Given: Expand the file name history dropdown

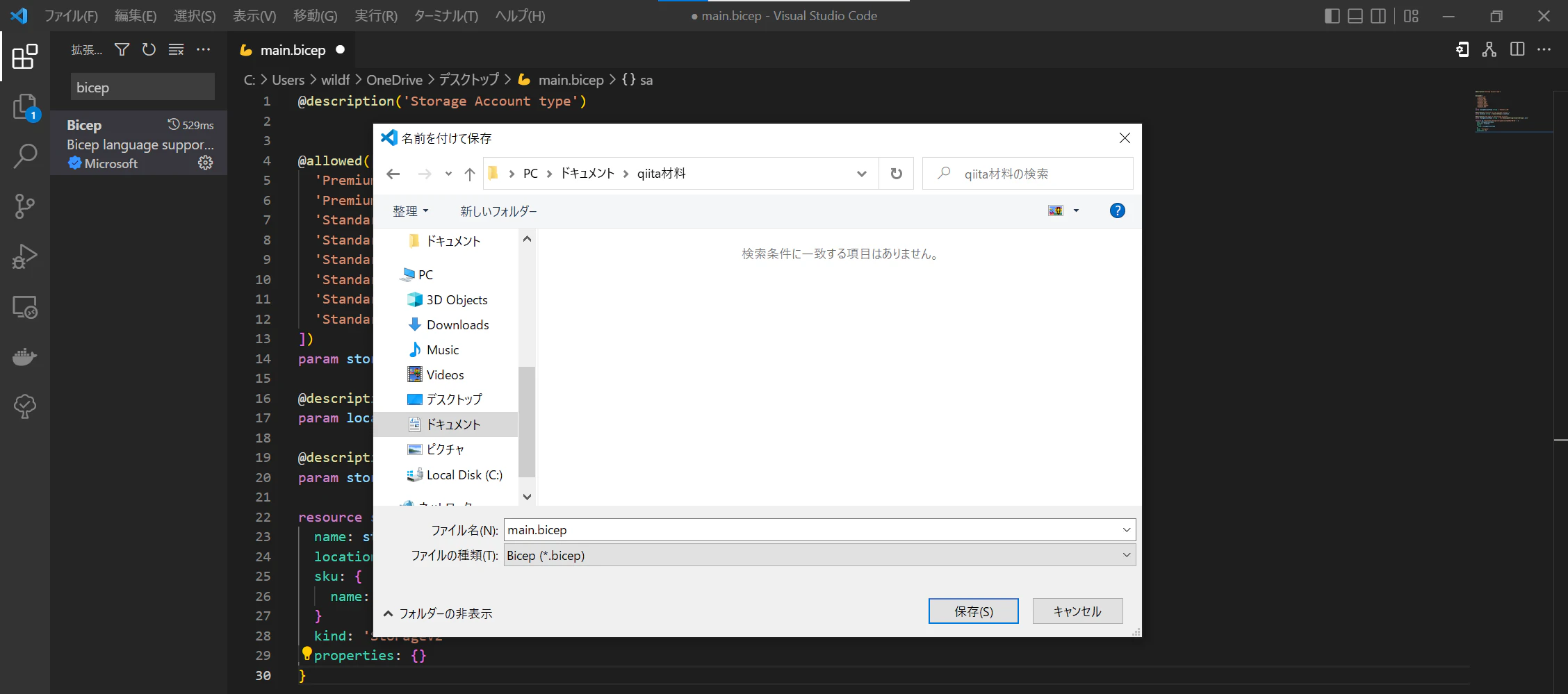Looking at the screenshot, I should pyautogui.click(x=1127, y=530).
